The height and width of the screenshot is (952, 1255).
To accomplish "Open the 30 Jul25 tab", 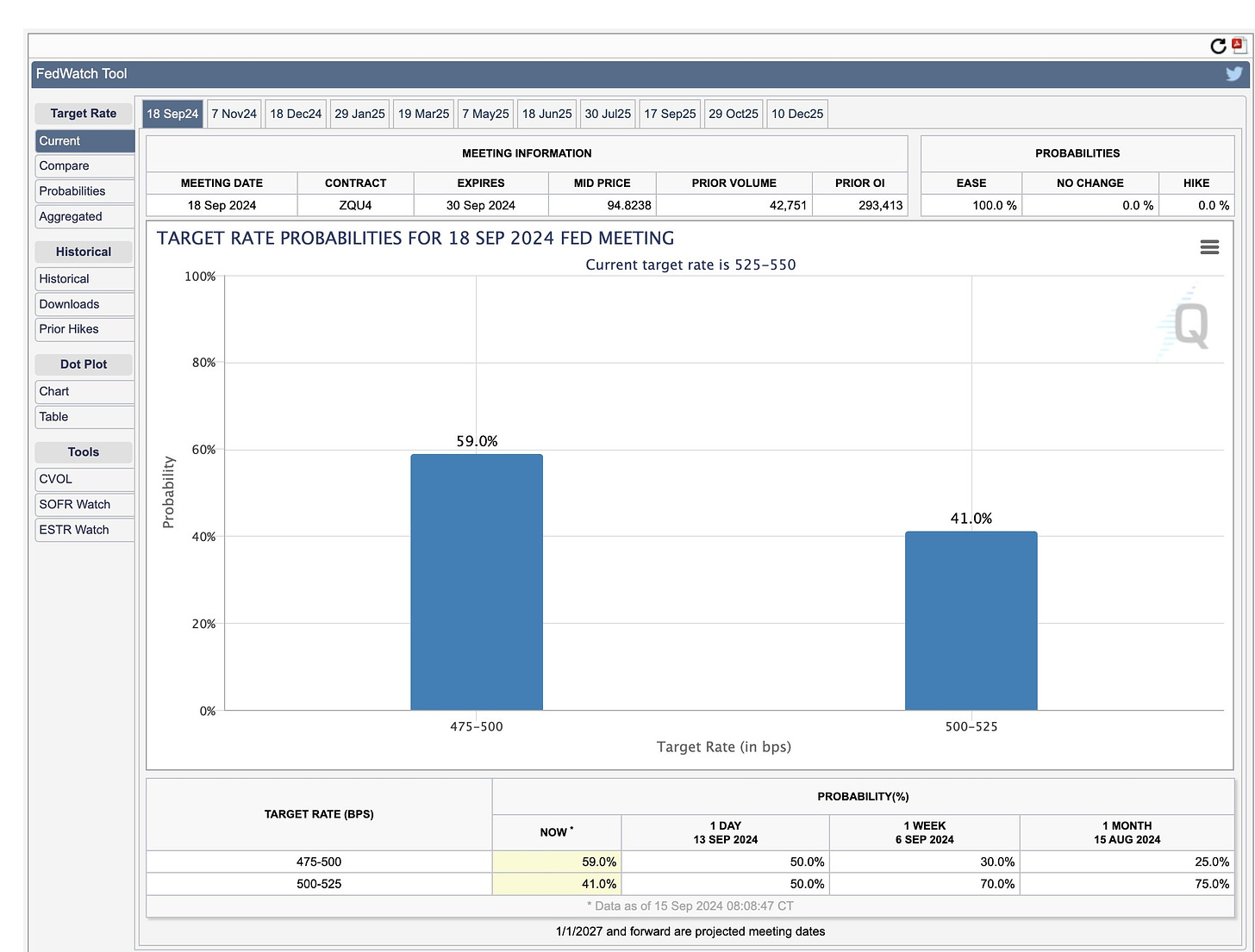I will (608, 114).
